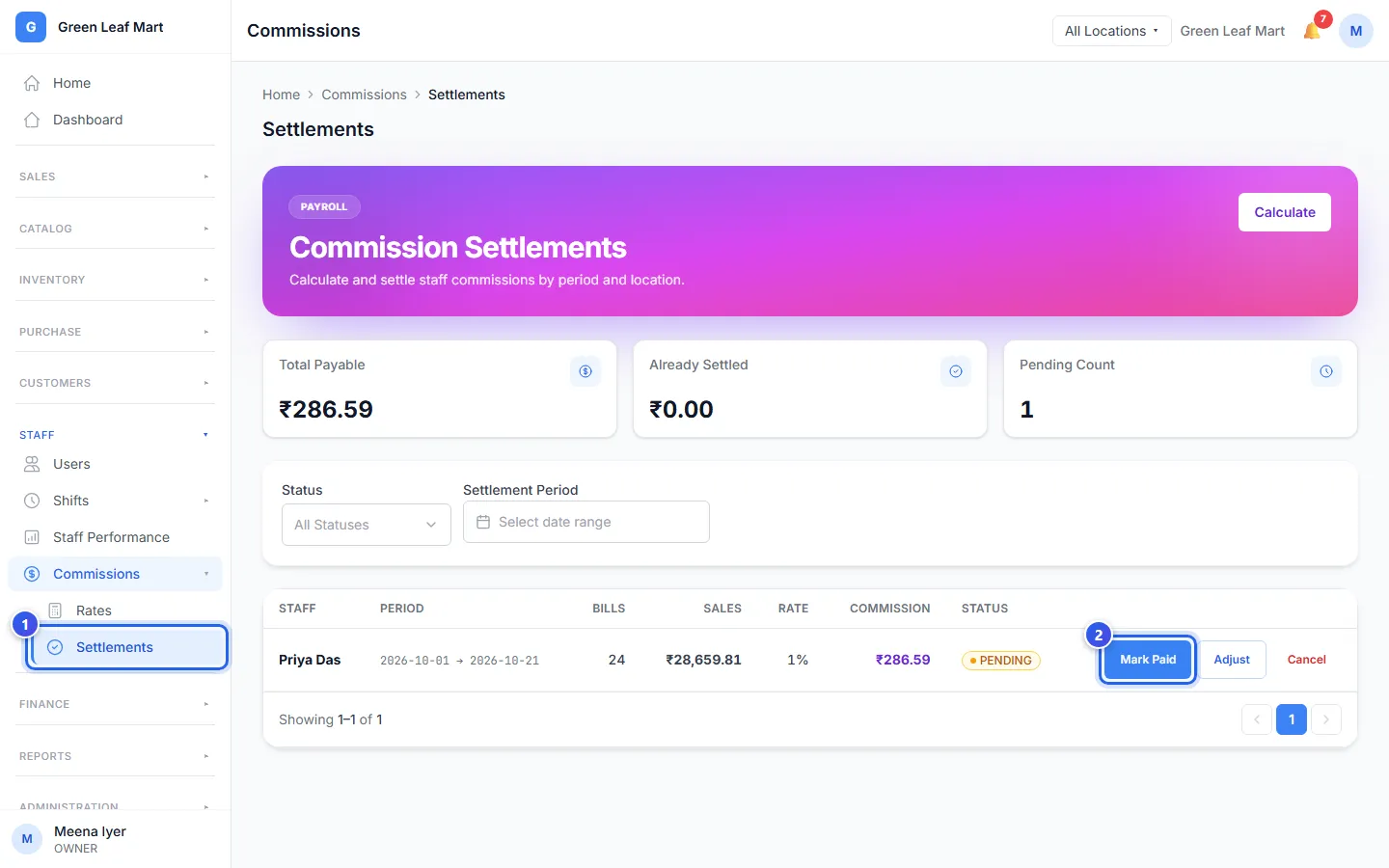This screenshot has height=868, width=1389.
Task: Go to previous page arrow in pagination
Action: click(x=1257, y=719)
